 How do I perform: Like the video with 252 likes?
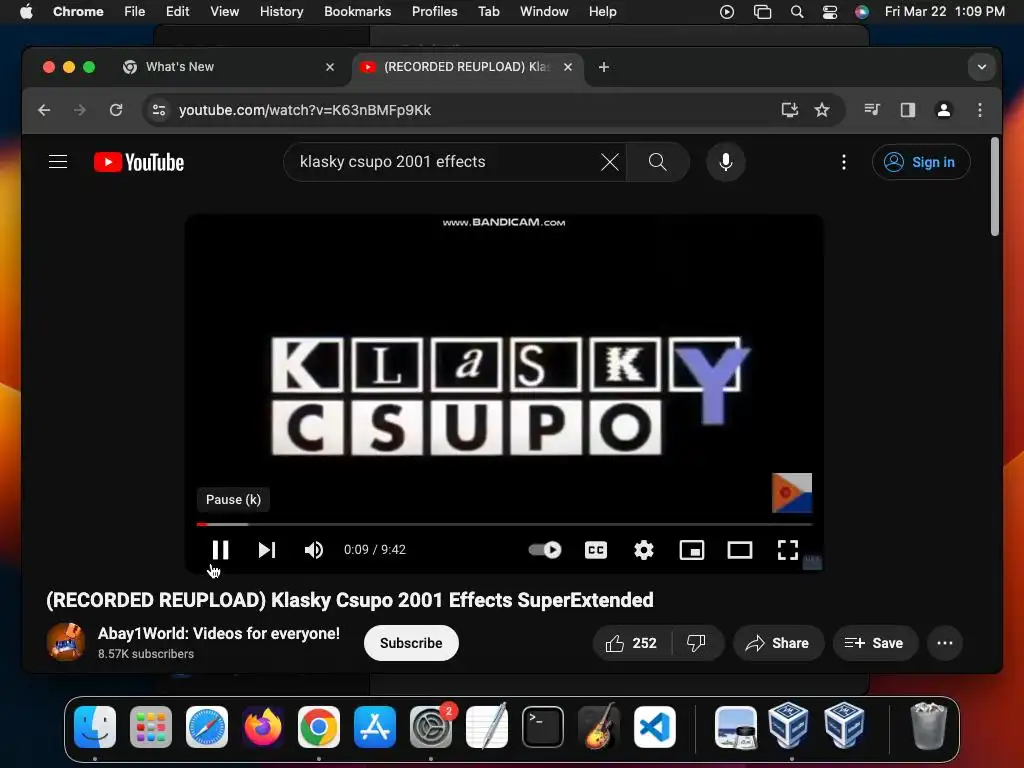[631, 643]
